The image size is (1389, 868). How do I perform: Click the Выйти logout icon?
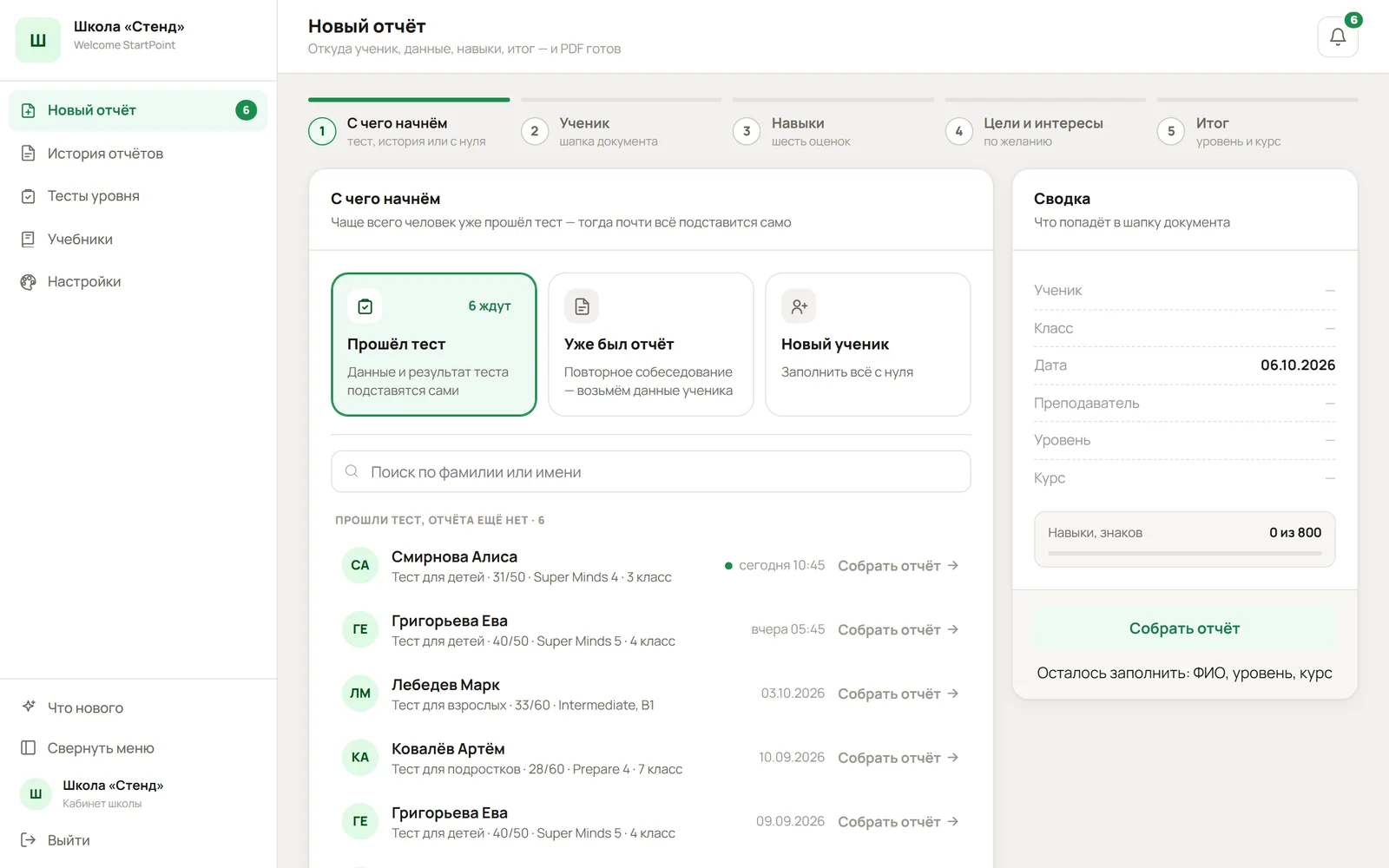(29, 840)
